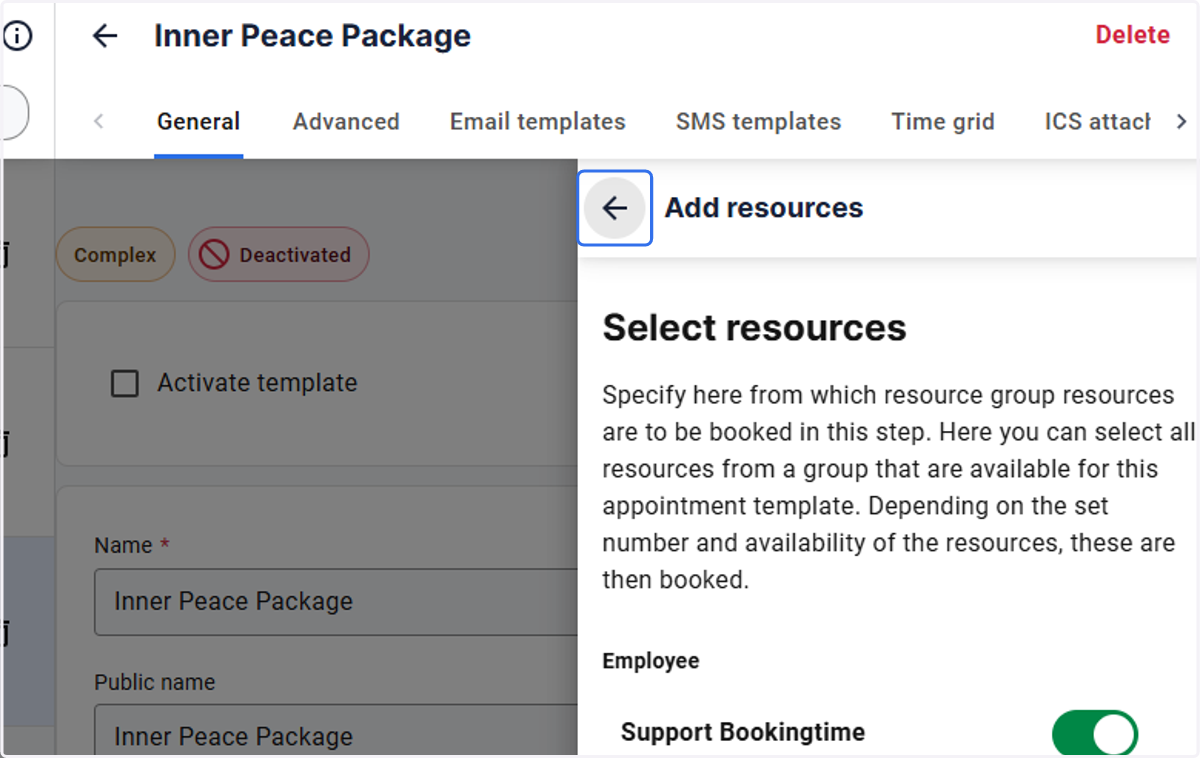Click the back arrow in Add resources panel
Screen dimensions: 1200x758
coord(615,208)
